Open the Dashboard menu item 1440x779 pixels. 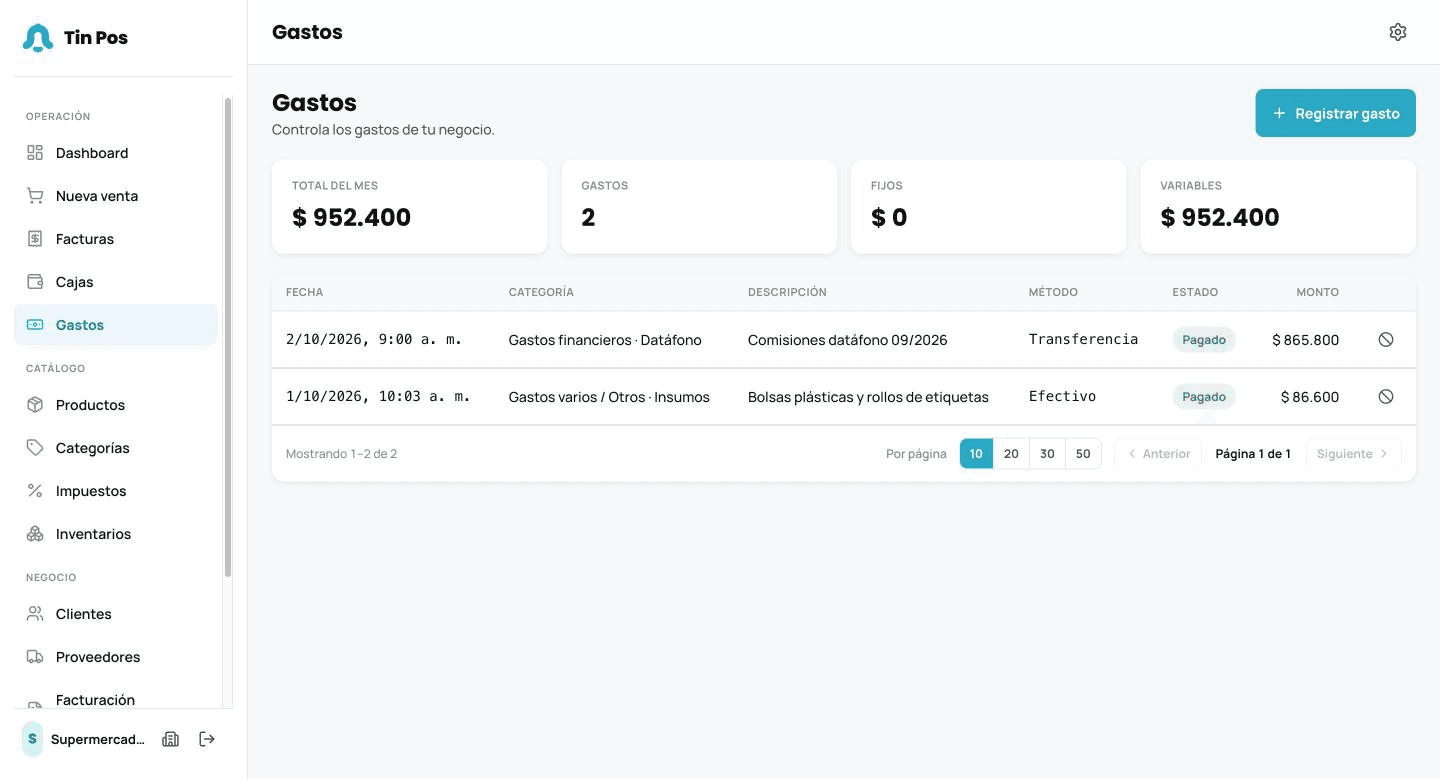pyautogui.click(x=116, y=153)
